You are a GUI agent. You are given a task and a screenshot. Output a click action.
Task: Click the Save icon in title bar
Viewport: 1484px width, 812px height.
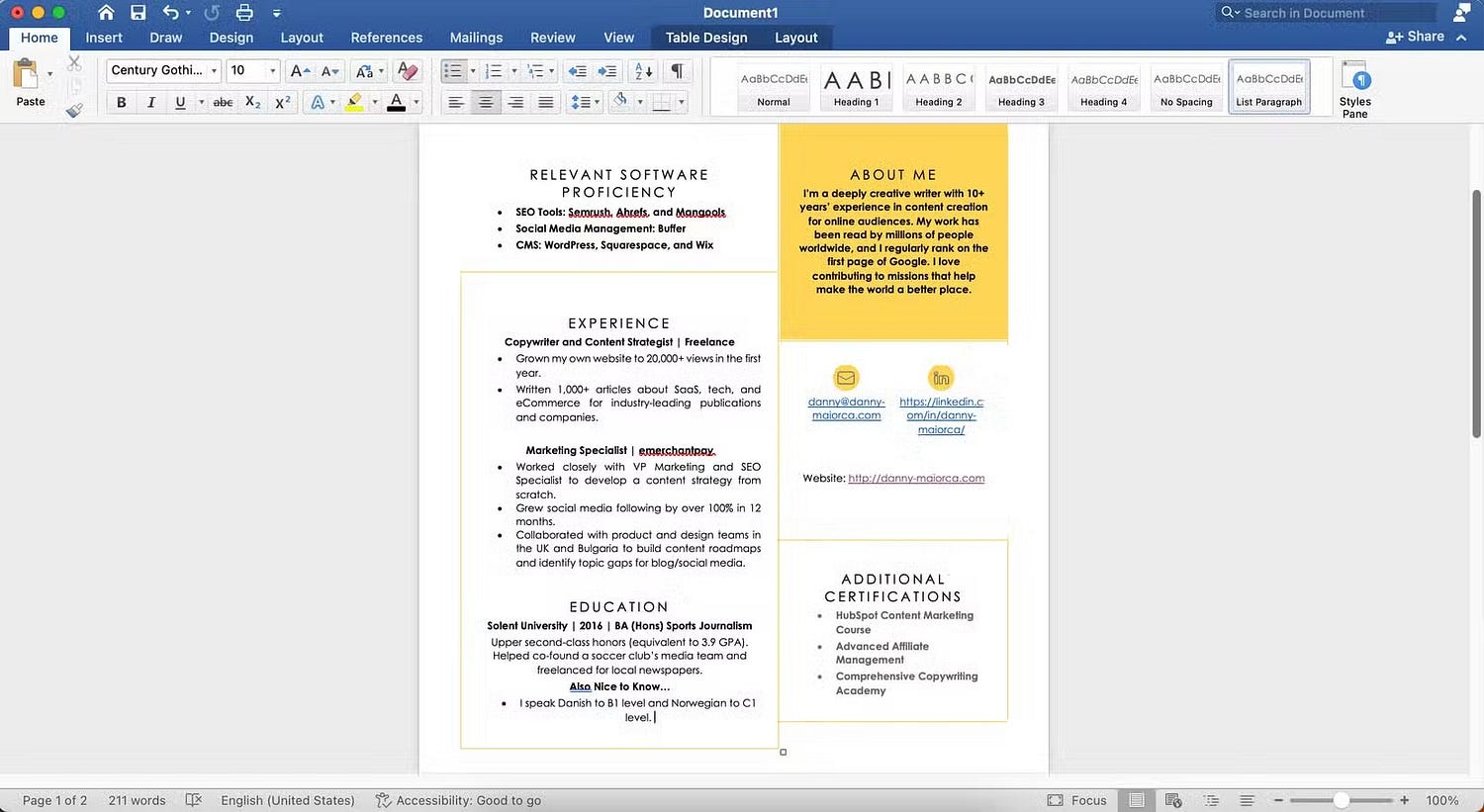[x=139, y=13]
